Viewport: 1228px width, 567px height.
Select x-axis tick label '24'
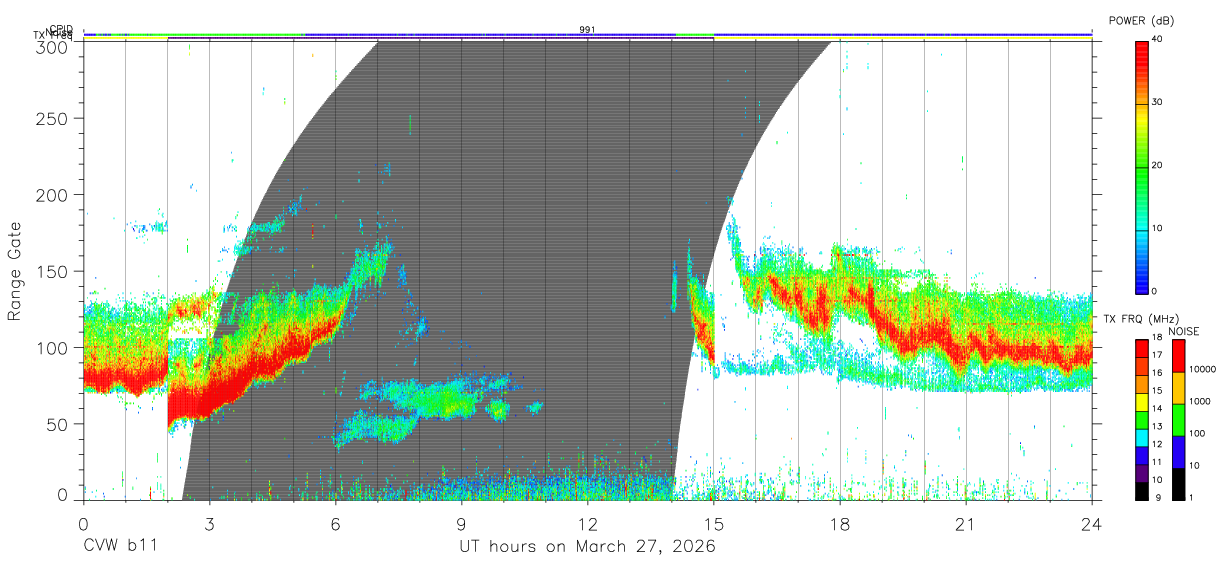(x=1092, y=523)
